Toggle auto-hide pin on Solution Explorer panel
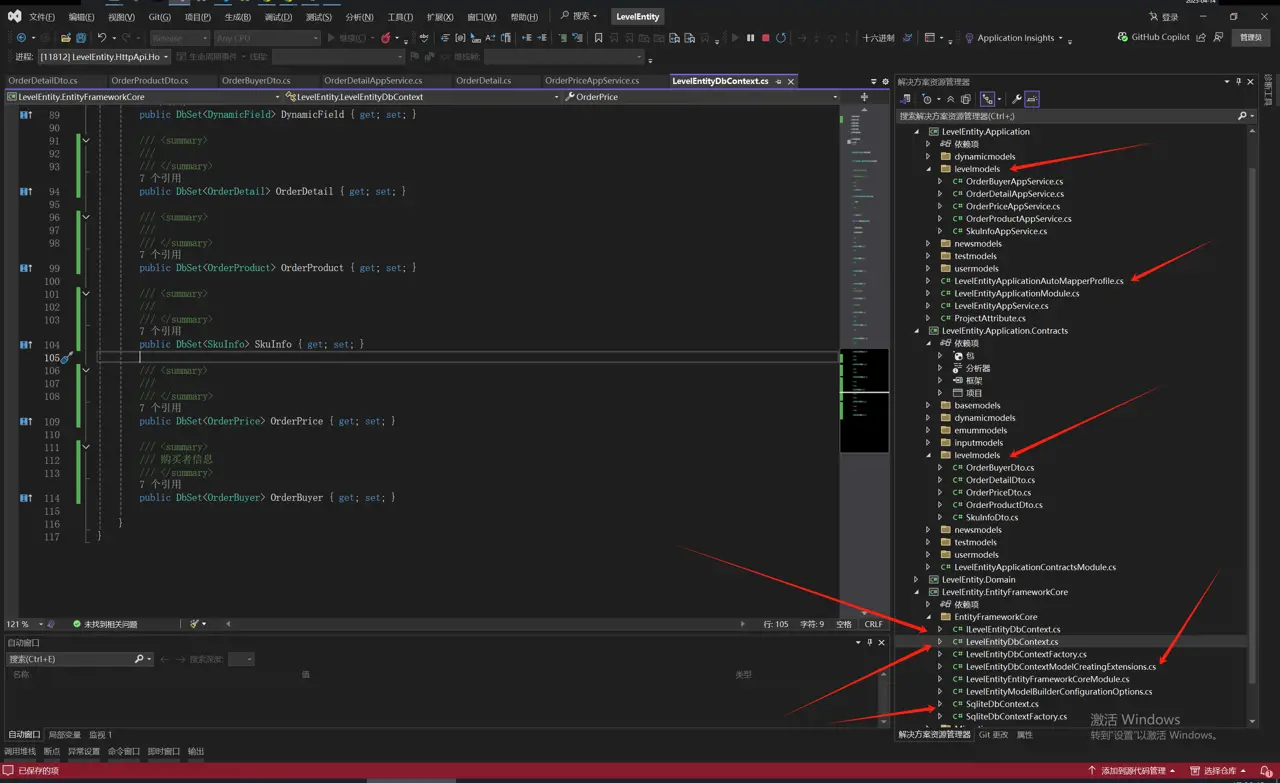The image size is (1280, 783). pos(1238,82)
